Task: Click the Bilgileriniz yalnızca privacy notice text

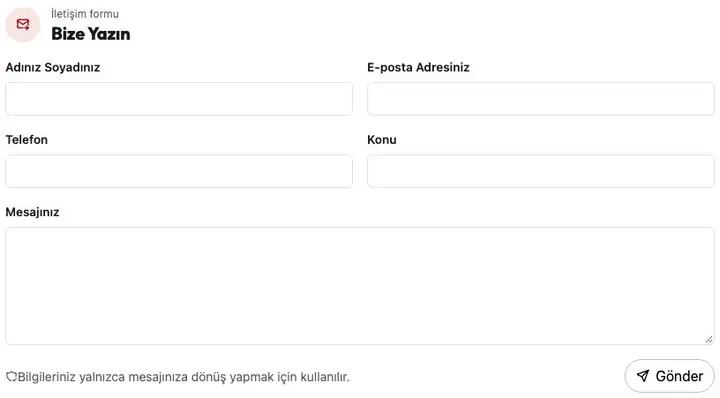Action: pyautogui.click(x=184, y=377)
